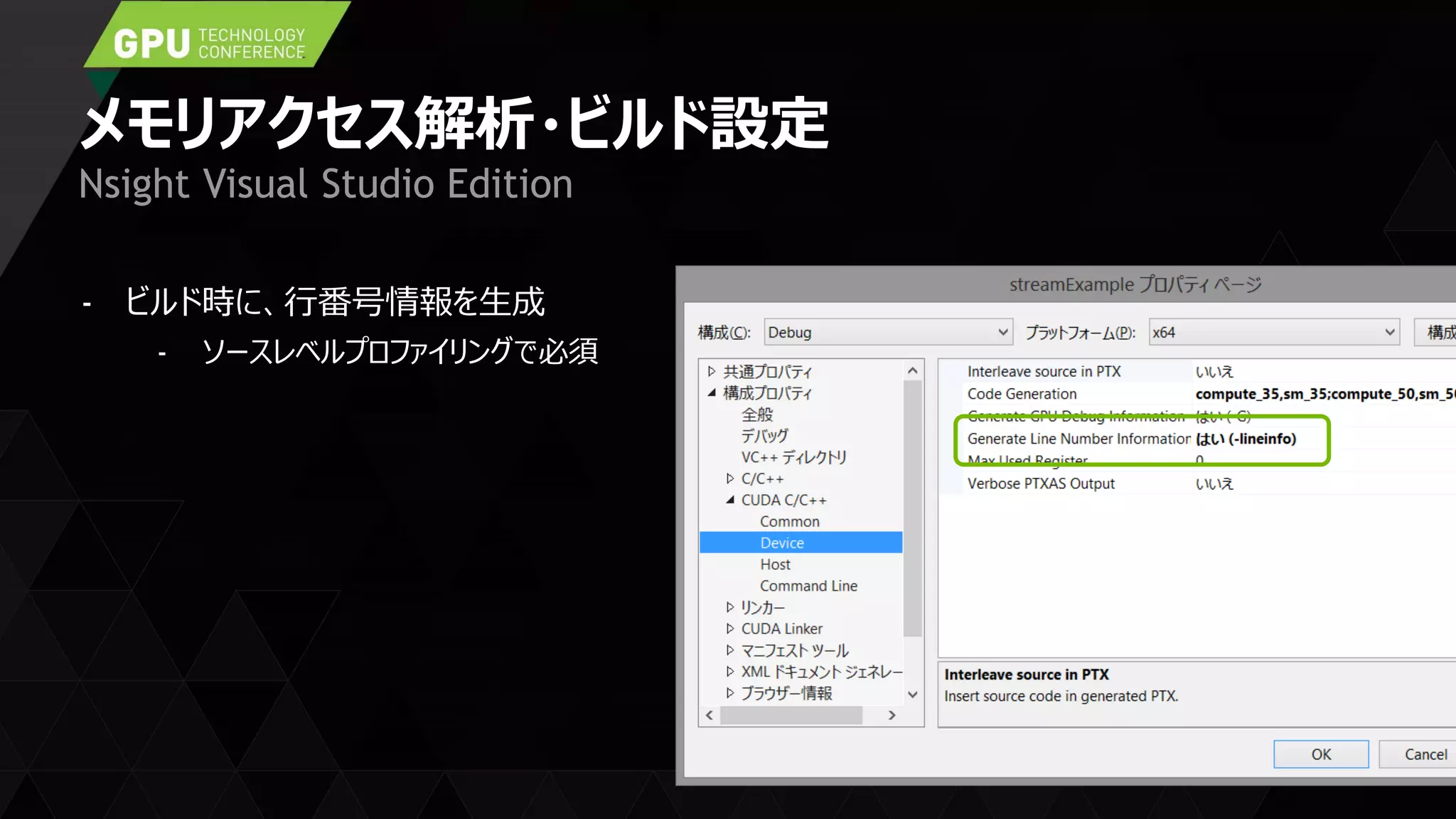Open the x64 platform dropdown

tap(1389, 332)
